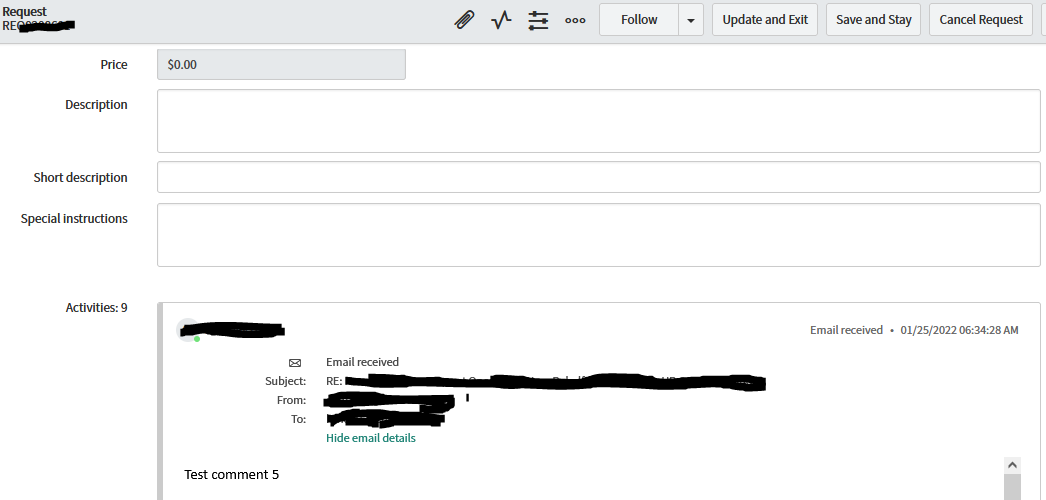Open the personalize form sliders icon
This screenshot has width=1046, height=500.
(538, 20)
